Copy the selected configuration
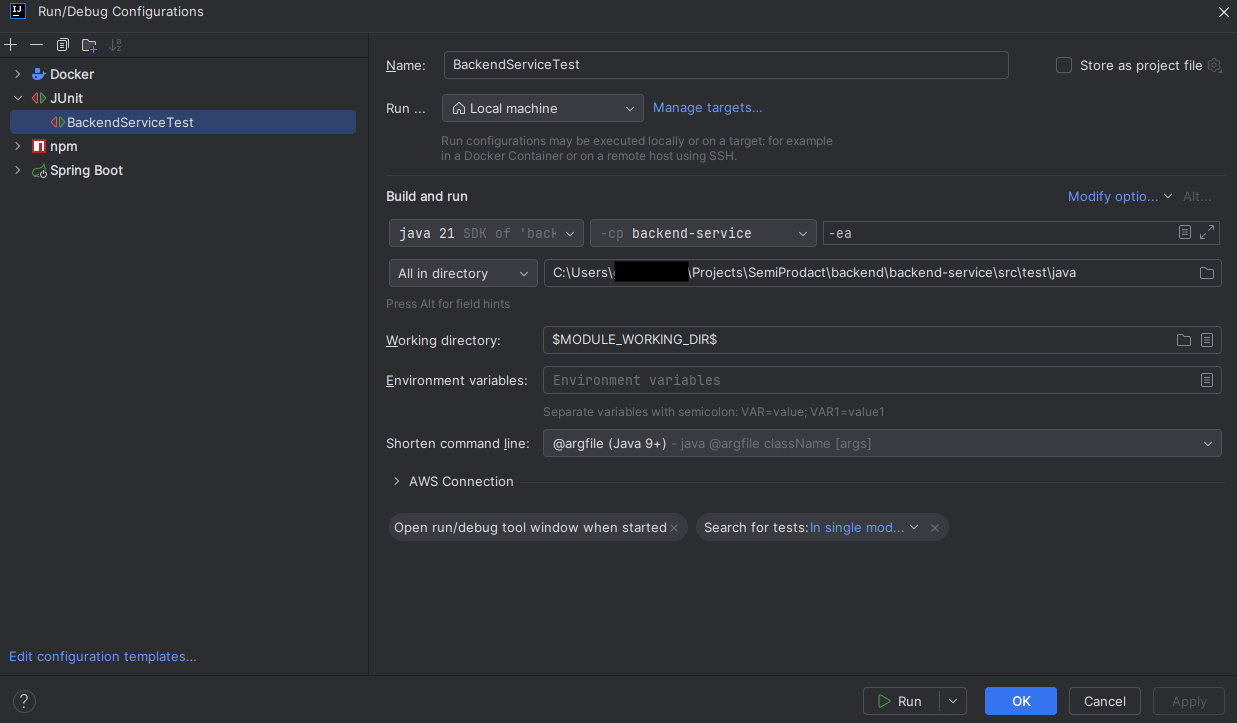This screenshot has width=1237, height=723. click(63, 45)
